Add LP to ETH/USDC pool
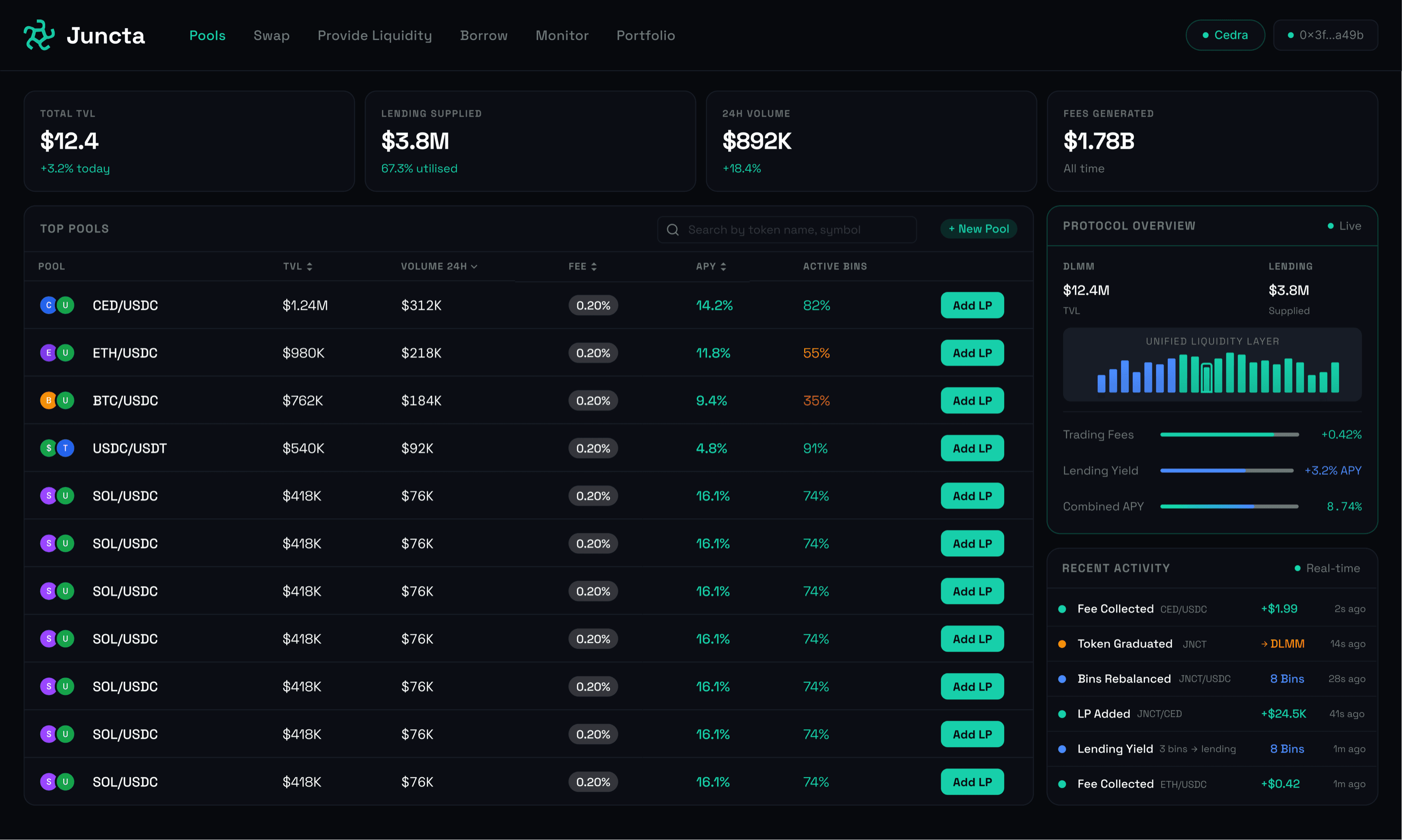The image size is (1402, 840). point(972,353)
